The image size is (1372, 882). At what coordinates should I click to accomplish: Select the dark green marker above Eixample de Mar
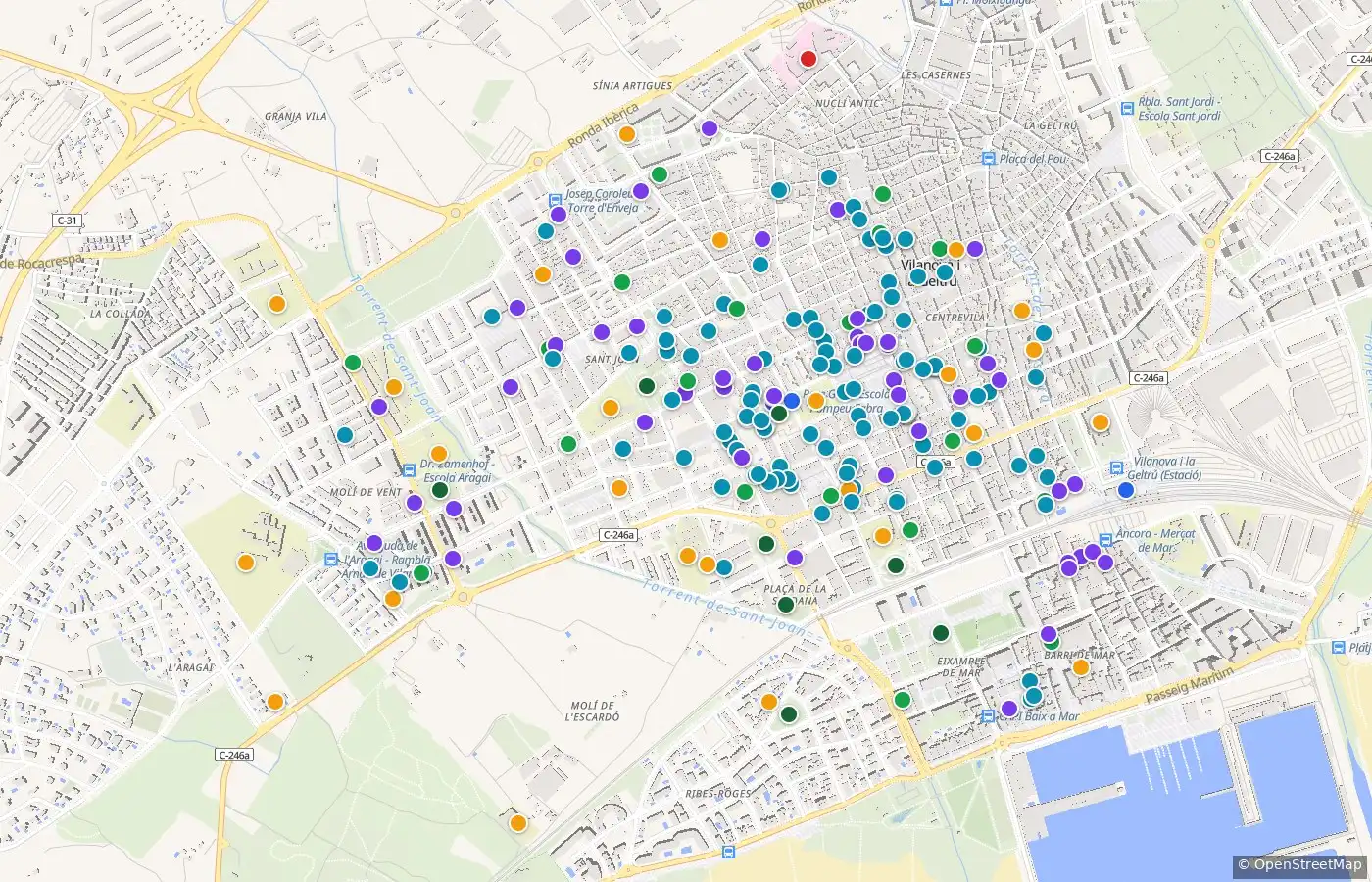pos(941,633)
